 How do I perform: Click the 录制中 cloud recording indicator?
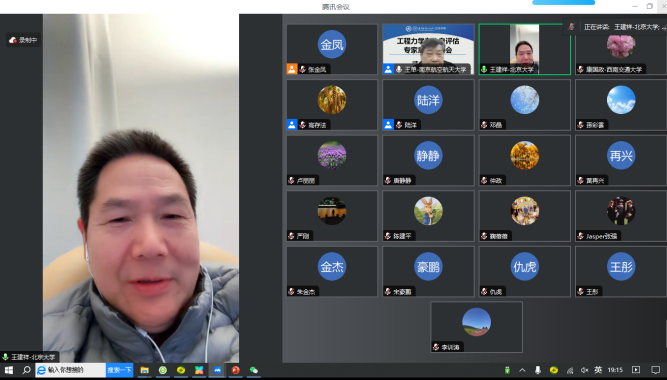coord(23,40)
